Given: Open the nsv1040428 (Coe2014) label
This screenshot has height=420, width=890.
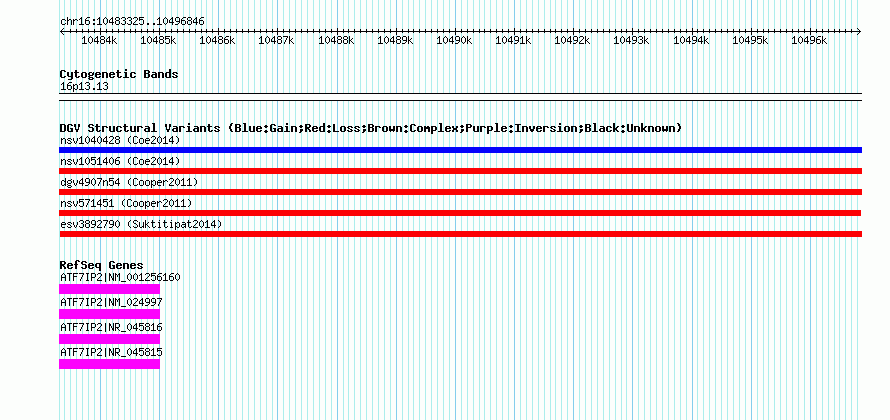Looking at the screenshot, I should [x=120, y=140].
